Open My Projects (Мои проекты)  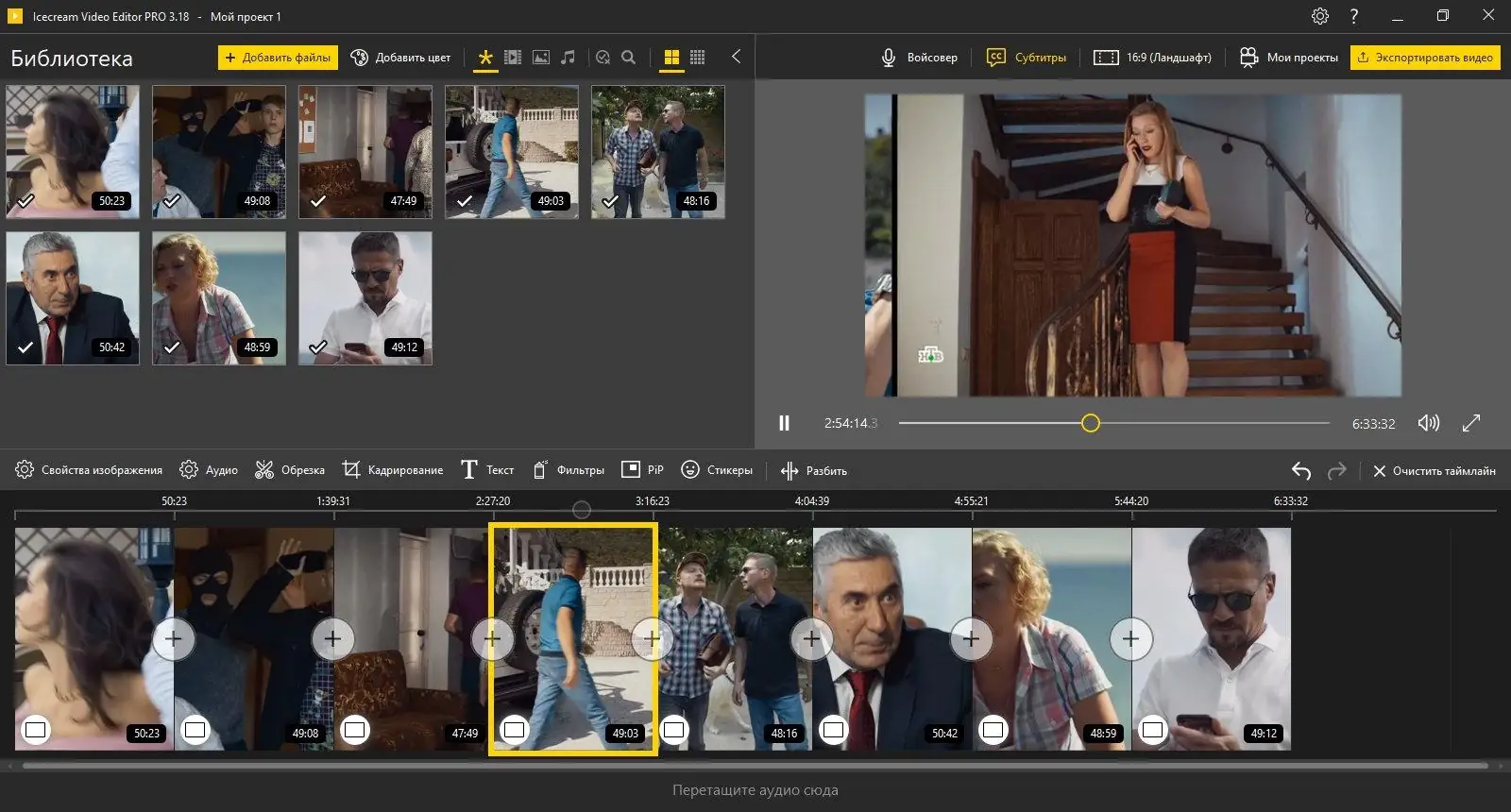tap(1289, 58)
